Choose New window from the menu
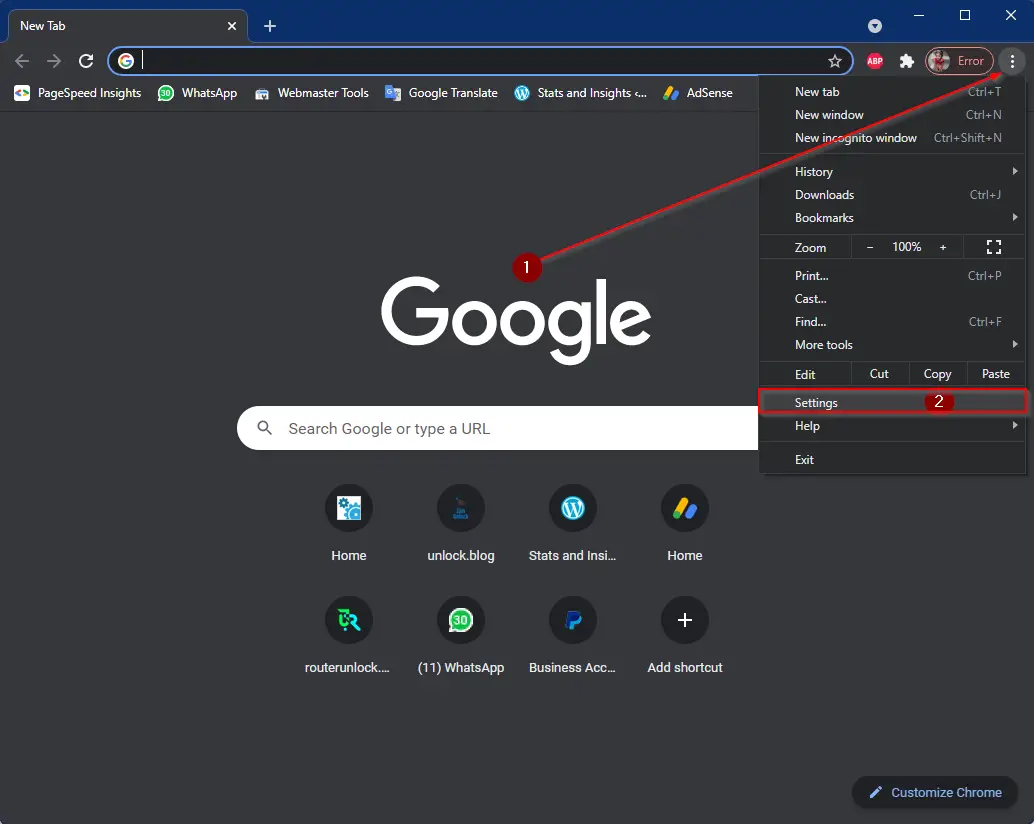Image resolution: width=1034 pixels, height=824 pixels. point(892,115)
